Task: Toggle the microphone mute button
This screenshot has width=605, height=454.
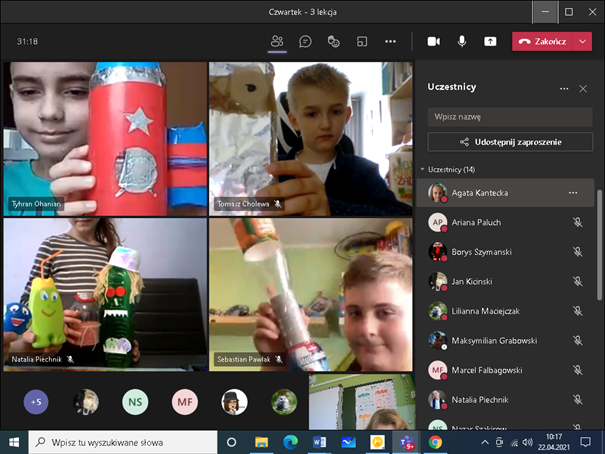Action: tap(462, 41)
